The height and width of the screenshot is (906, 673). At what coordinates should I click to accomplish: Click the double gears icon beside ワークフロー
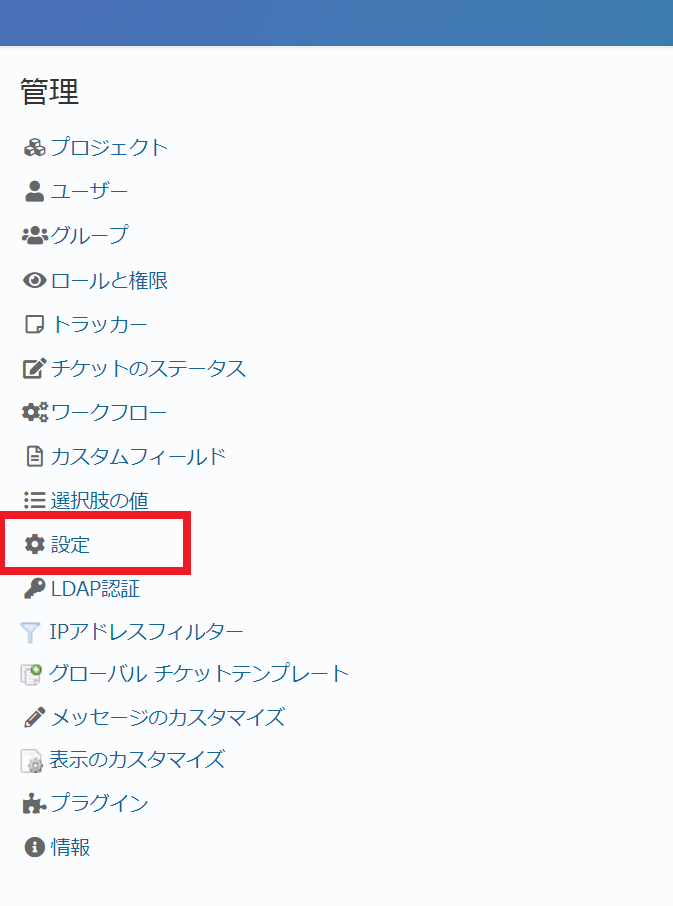click(35, 412)
